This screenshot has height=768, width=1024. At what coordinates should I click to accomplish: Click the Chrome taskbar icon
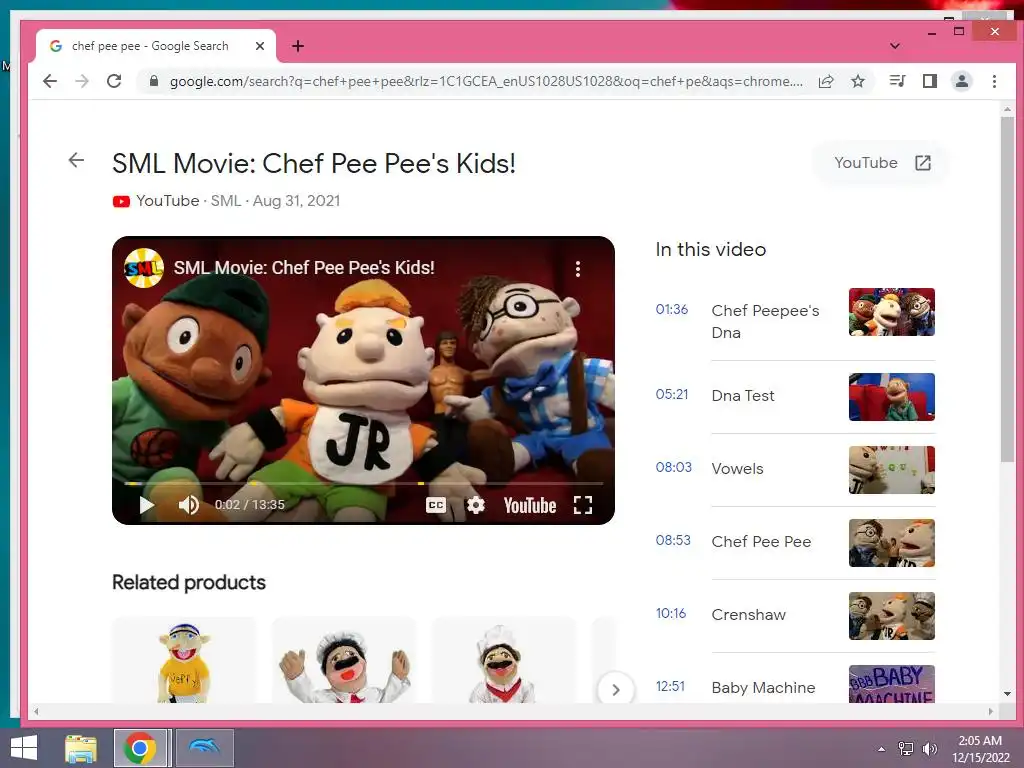[140, 748]
